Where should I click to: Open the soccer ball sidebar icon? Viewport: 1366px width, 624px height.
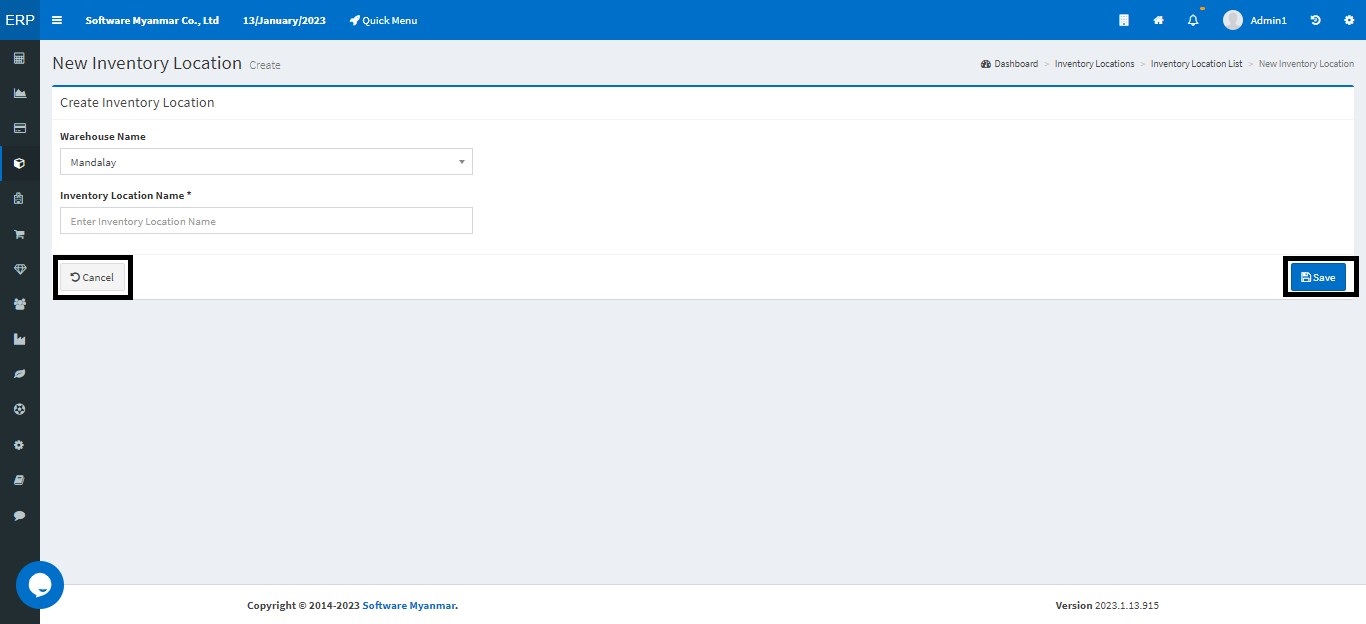pos(19,409)
